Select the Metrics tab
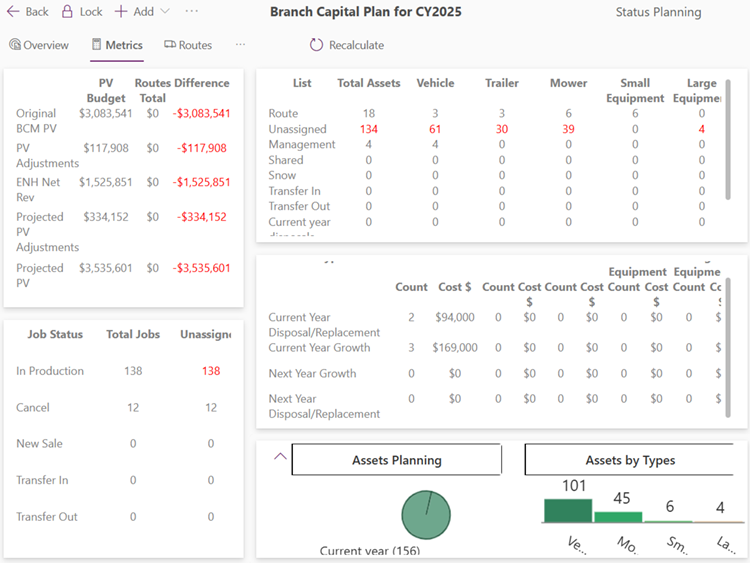Screen dimensions: 750x563 coord(117,45)
